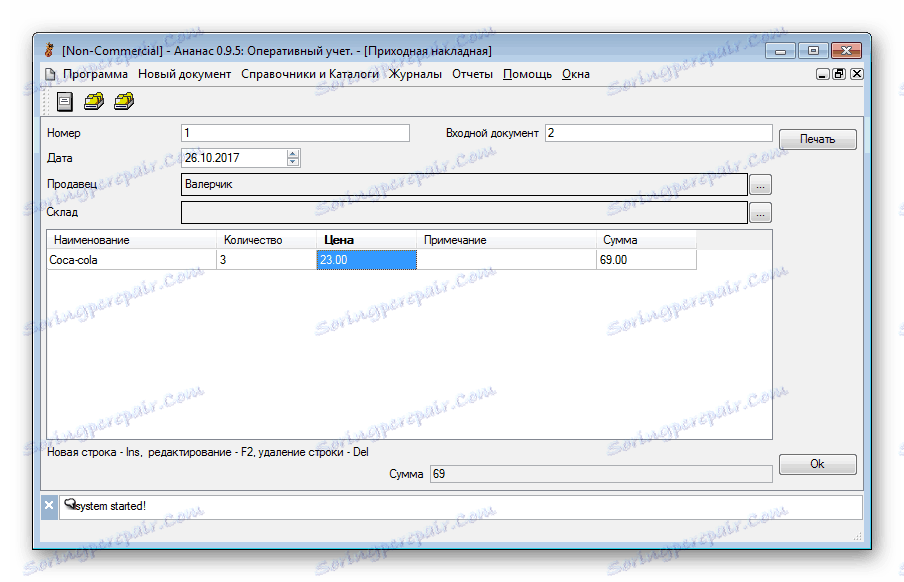Dismiss the message panel with the X icon

49,506
